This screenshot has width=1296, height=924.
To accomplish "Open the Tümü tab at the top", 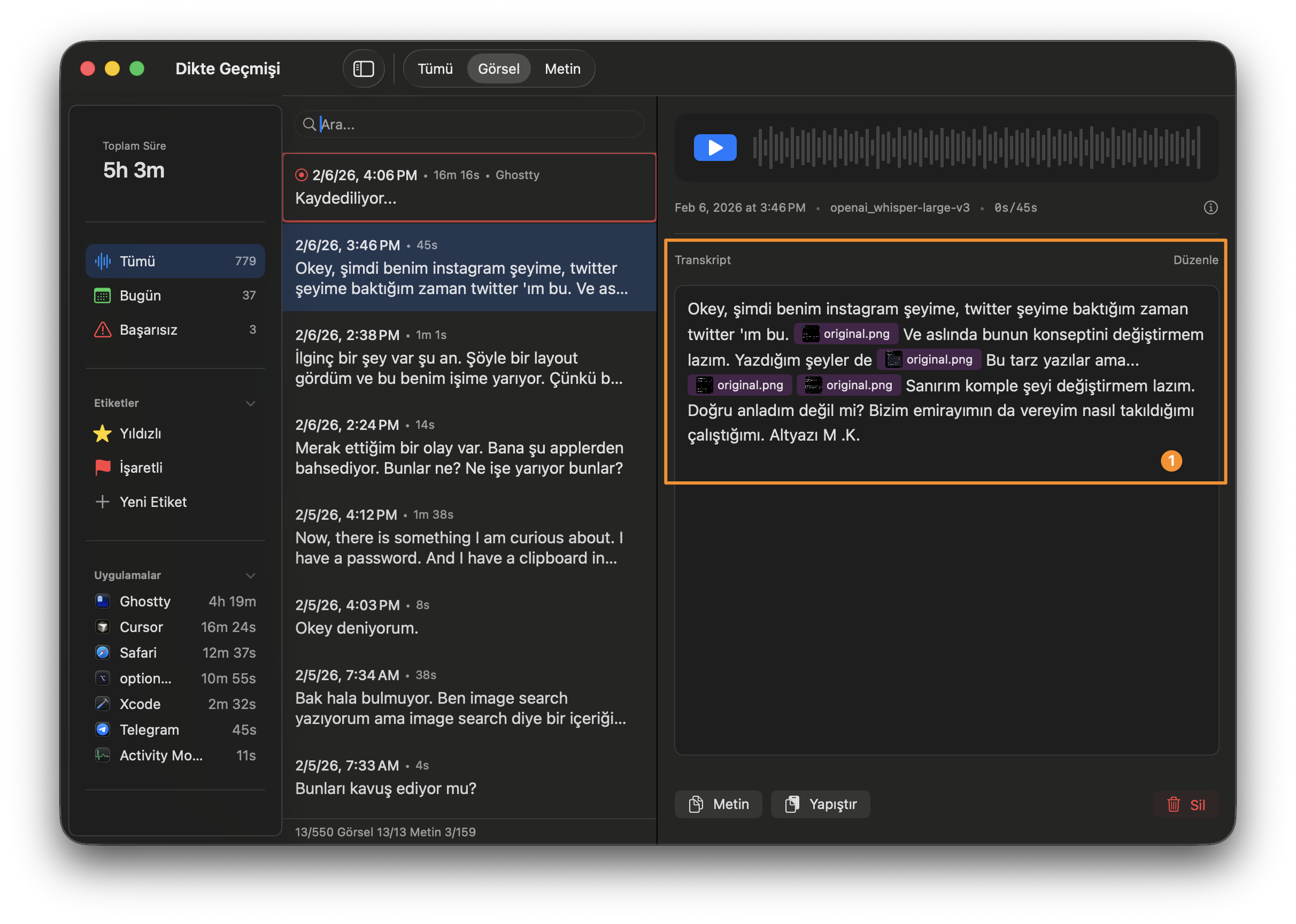I will 435,68.
